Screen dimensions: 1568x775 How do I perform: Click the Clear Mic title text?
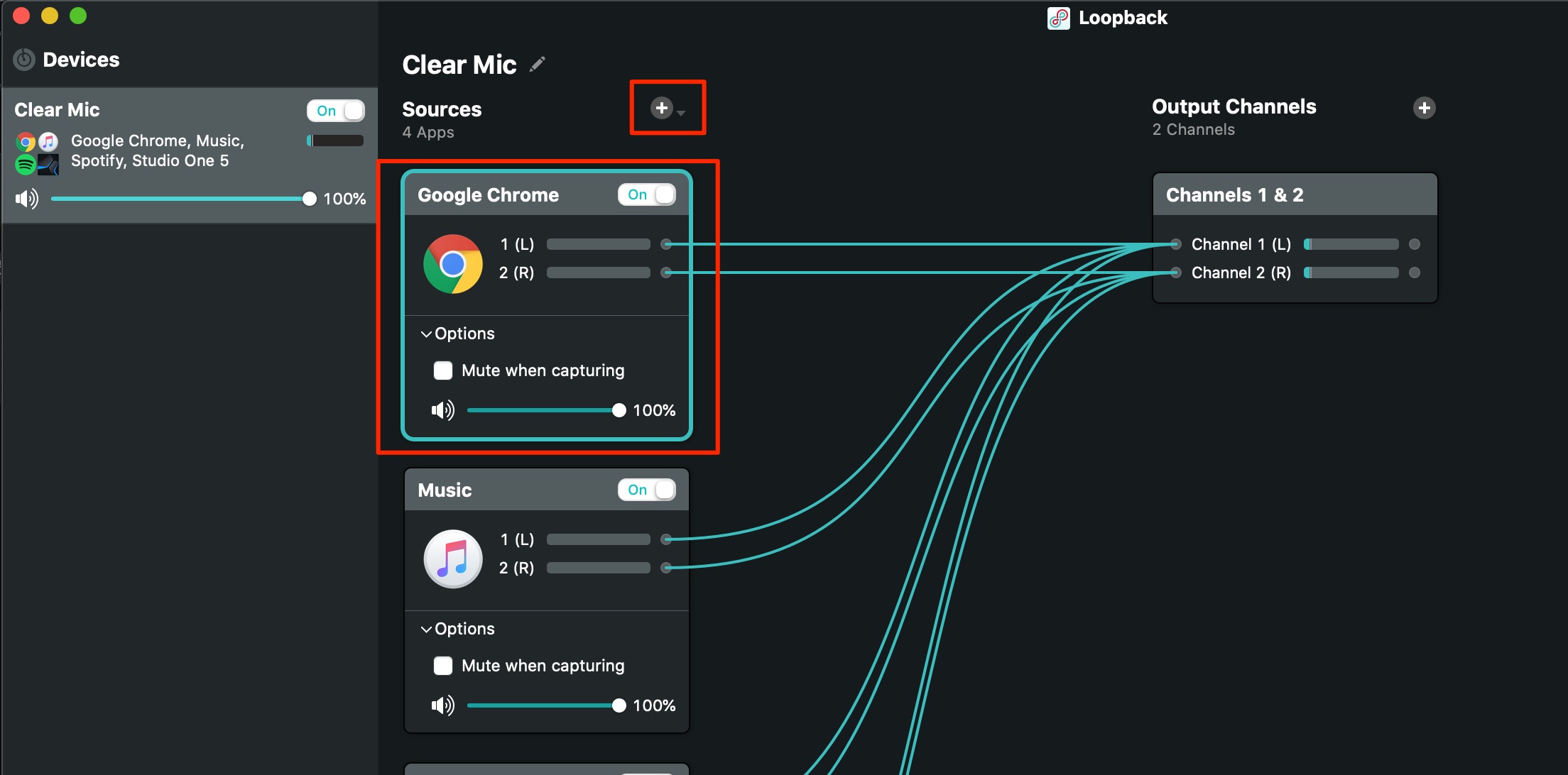coord(459,65)
